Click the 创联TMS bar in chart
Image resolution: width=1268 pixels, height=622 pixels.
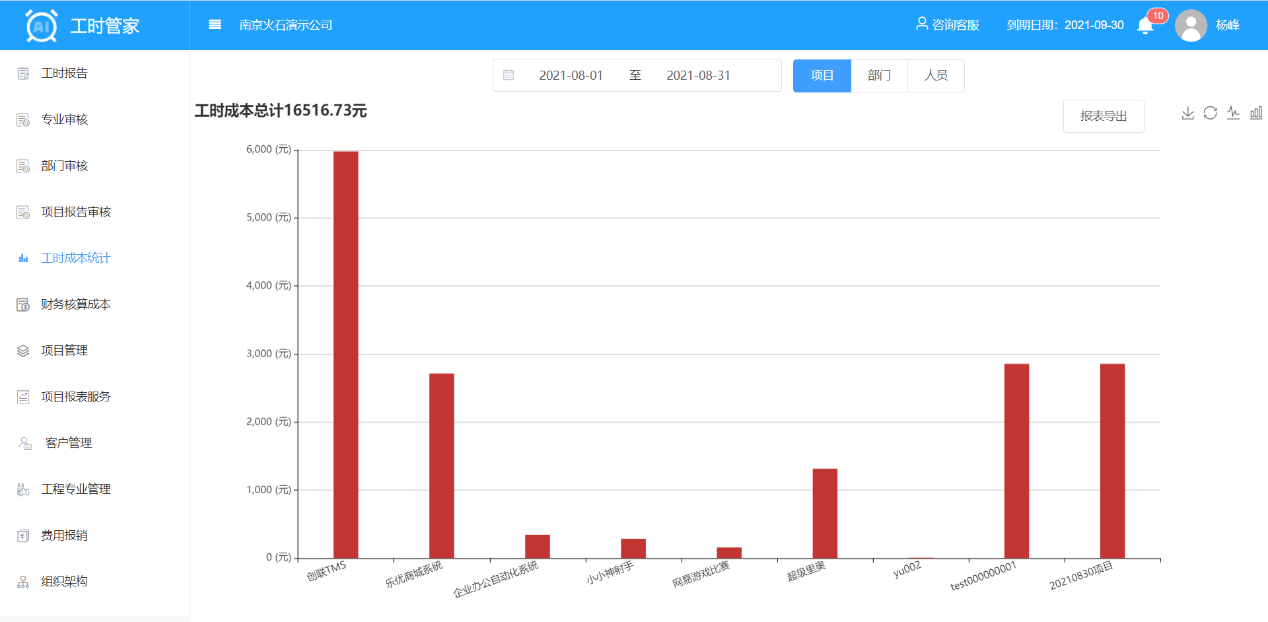tap(346, 354)
